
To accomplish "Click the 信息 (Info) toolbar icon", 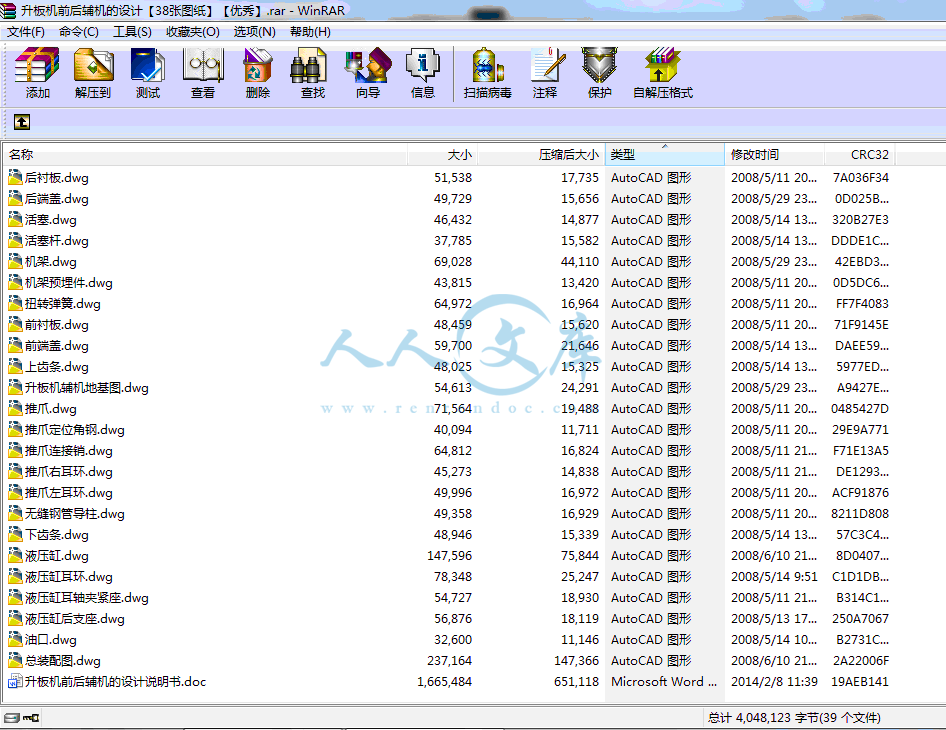I will (x=422, y=65).
